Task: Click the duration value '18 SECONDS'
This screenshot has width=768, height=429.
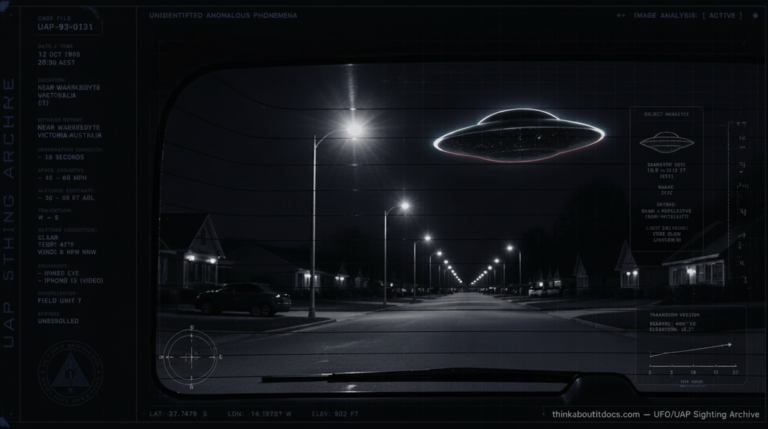Action: click(x=63, y=157)
